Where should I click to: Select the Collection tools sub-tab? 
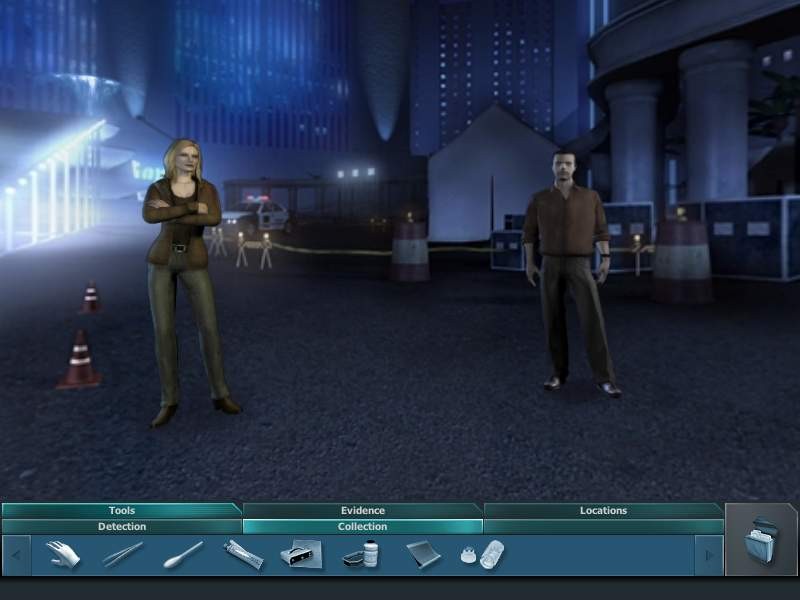pyautogui.click(x=362, y=526)
